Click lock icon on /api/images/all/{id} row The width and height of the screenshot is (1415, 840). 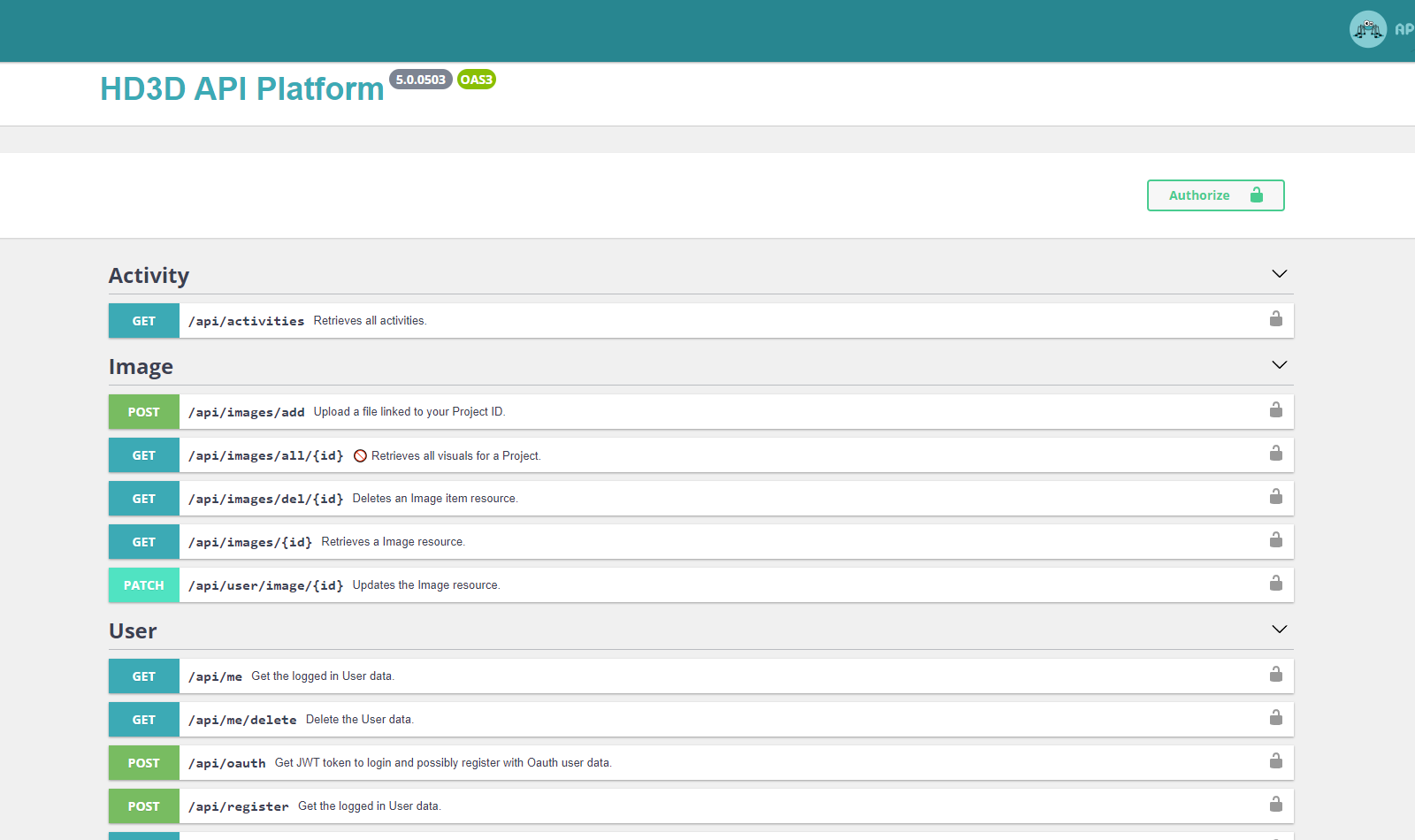pyautogui.click(x=1275, y=454)
